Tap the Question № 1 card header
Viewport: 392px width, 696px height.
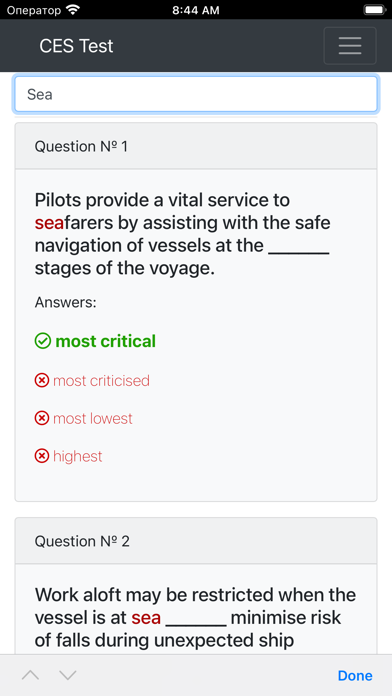(196, 146)
